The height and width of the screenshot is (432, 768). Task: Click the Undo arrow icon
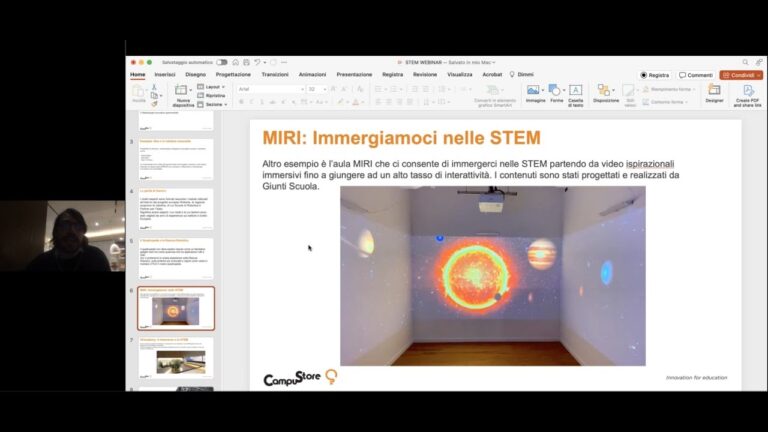(x=257, y=62)
